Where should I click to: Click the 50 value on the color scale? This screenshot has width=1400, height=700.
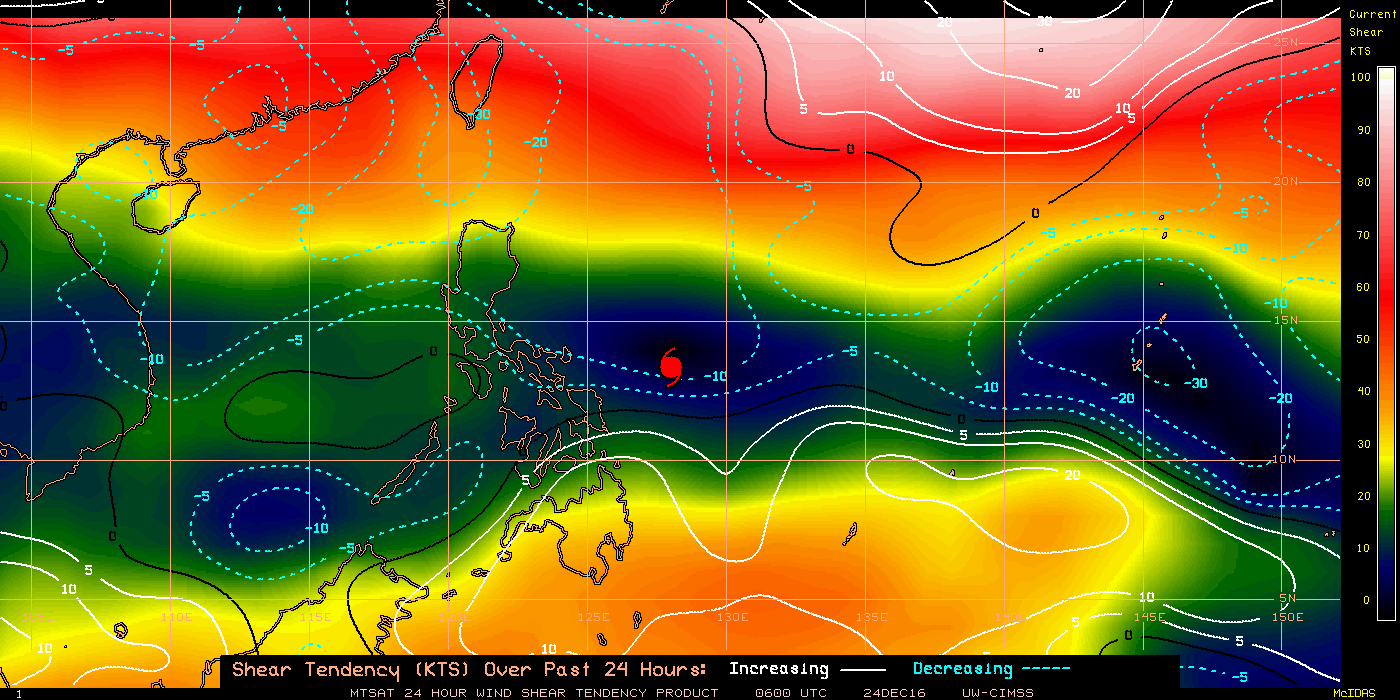coord(1362,339)
